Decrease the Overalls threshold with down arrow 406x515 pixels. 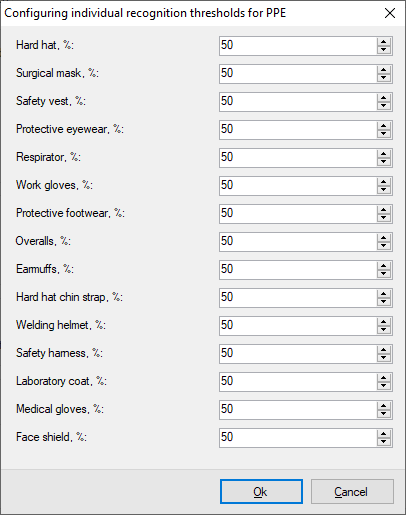pyautogui.click(x=384, y=246)
